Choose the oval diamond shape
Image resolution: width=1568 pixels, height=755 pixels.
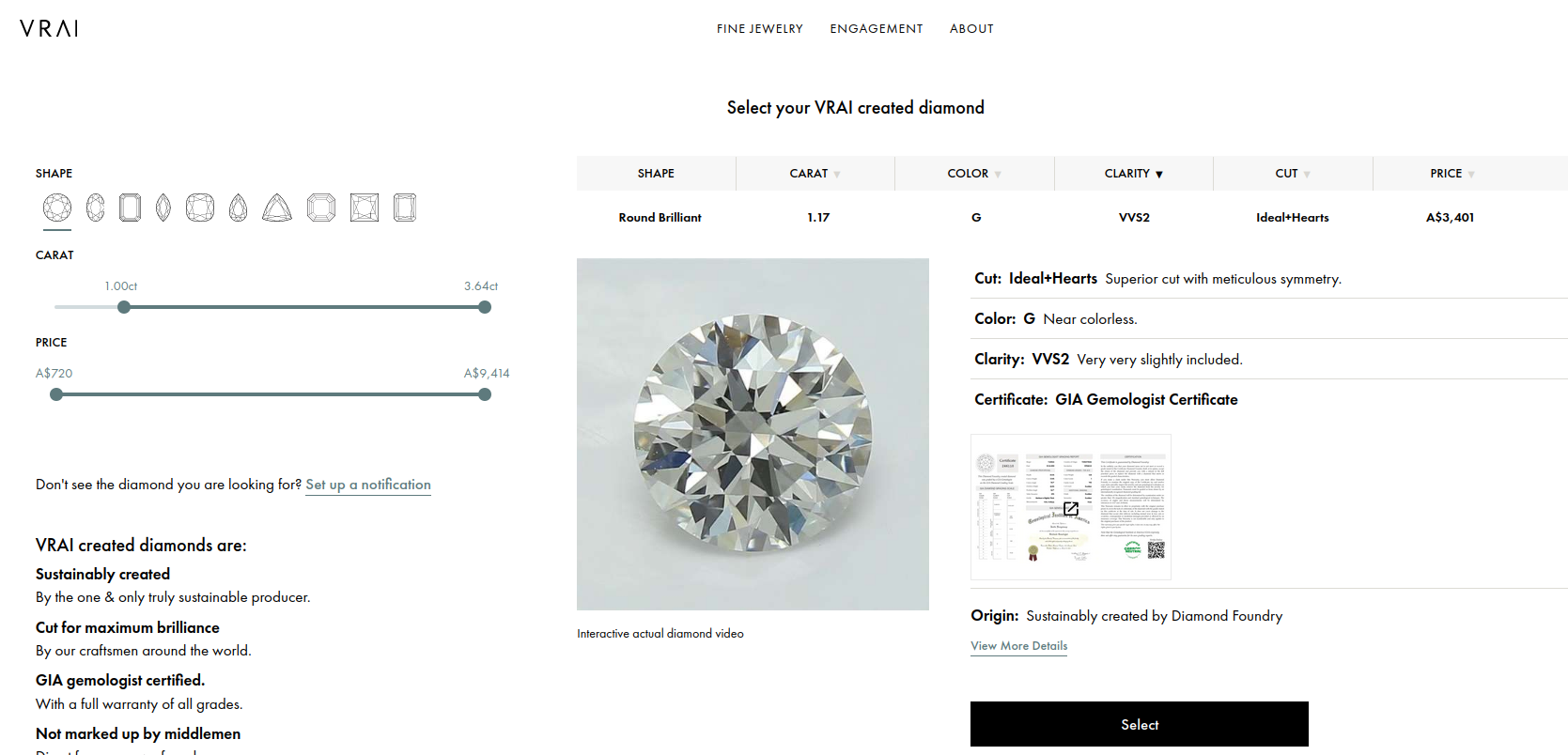(96, 208)
